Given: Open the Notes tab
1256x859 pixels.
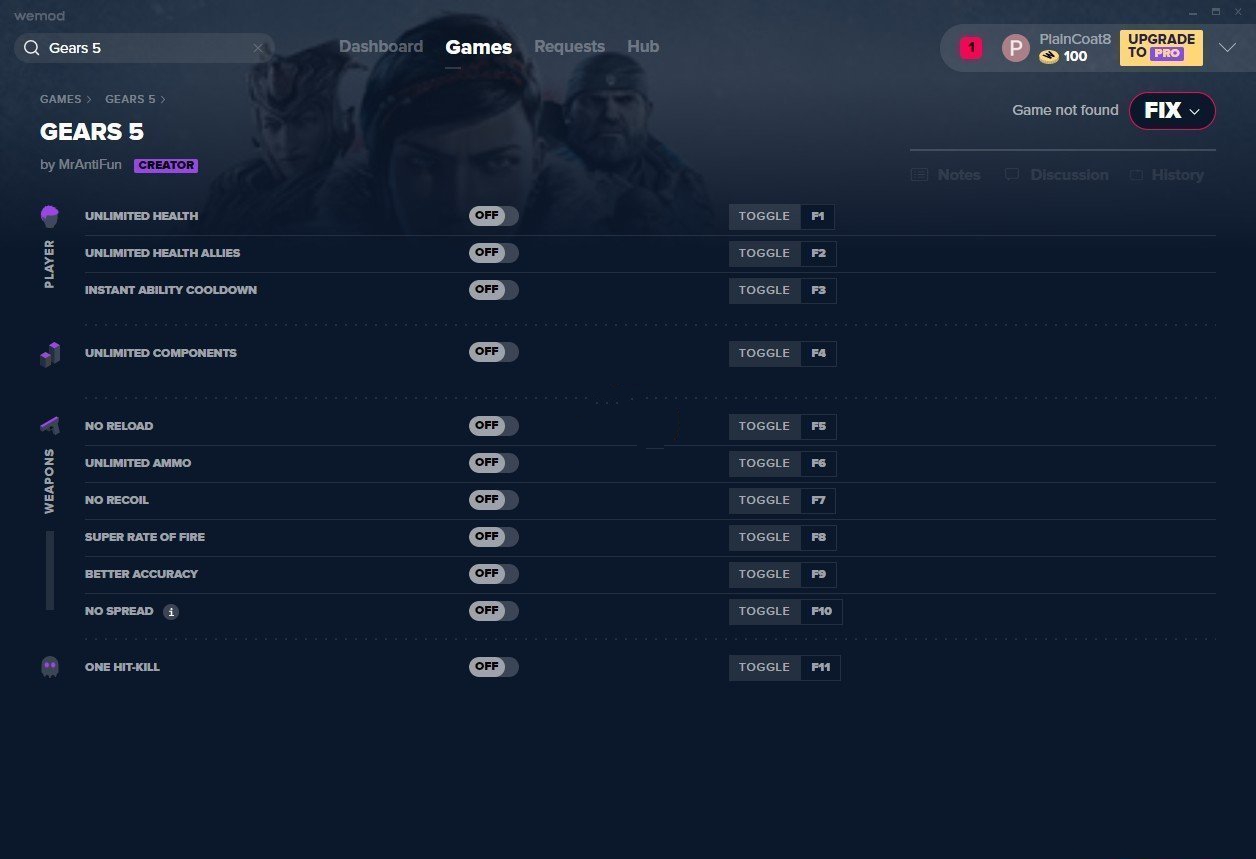Looking at the screenshot, I should (x=946, y=175).
